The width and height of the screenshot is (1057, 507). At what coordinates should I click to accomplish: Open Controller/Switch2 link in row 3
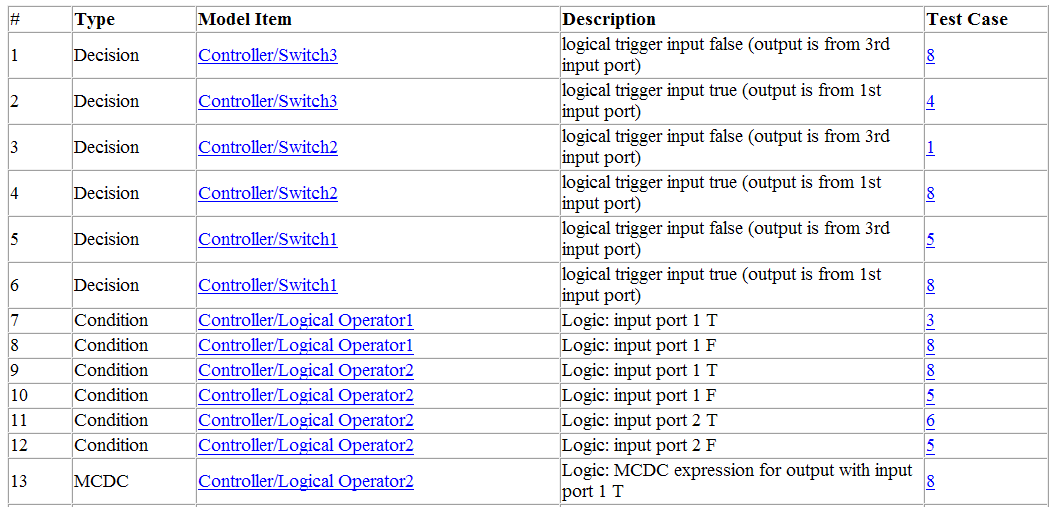[x=267, y=147]
